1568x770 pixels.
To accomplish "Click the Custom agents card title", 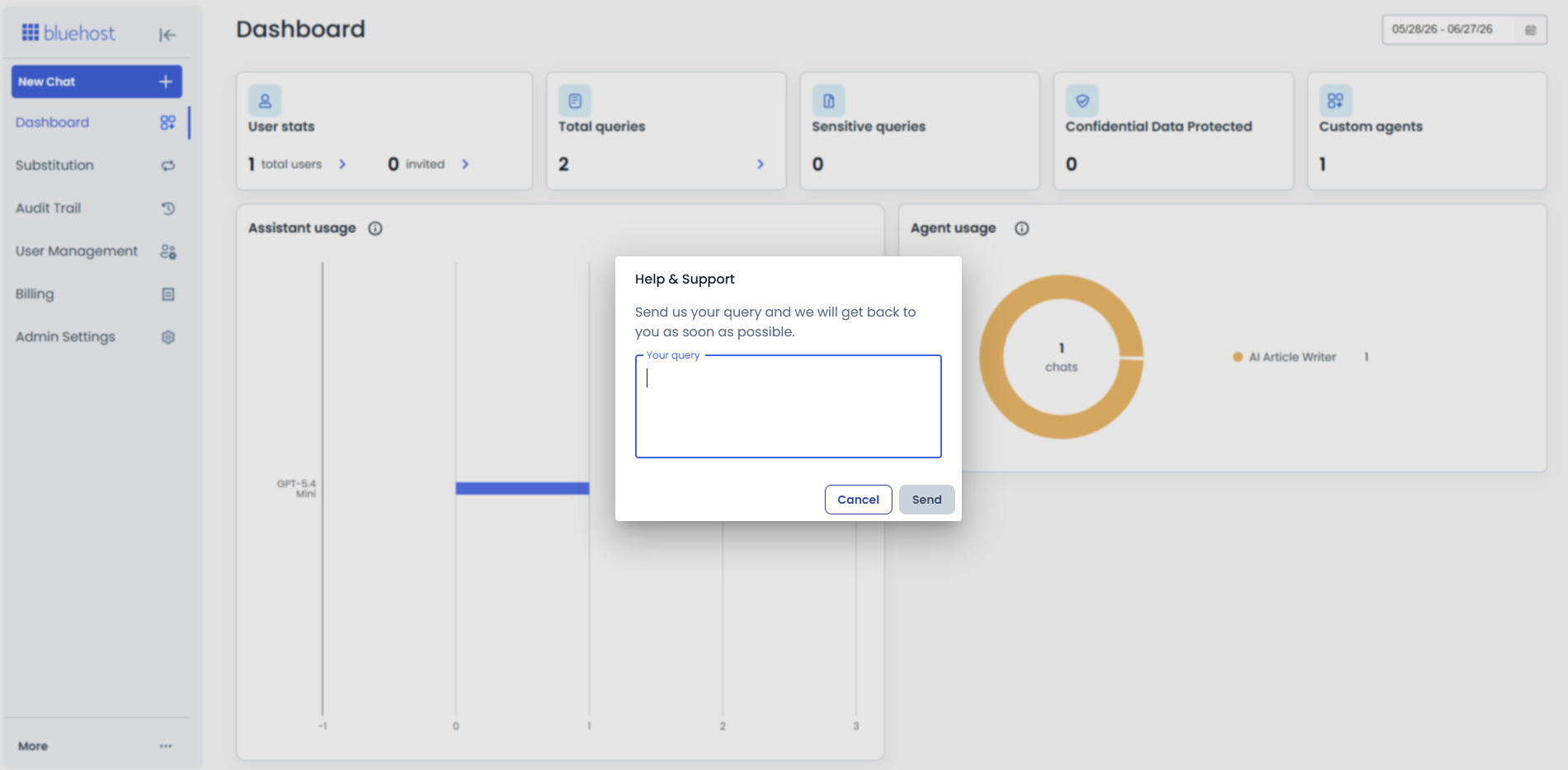I will (x=1371, y=127).
